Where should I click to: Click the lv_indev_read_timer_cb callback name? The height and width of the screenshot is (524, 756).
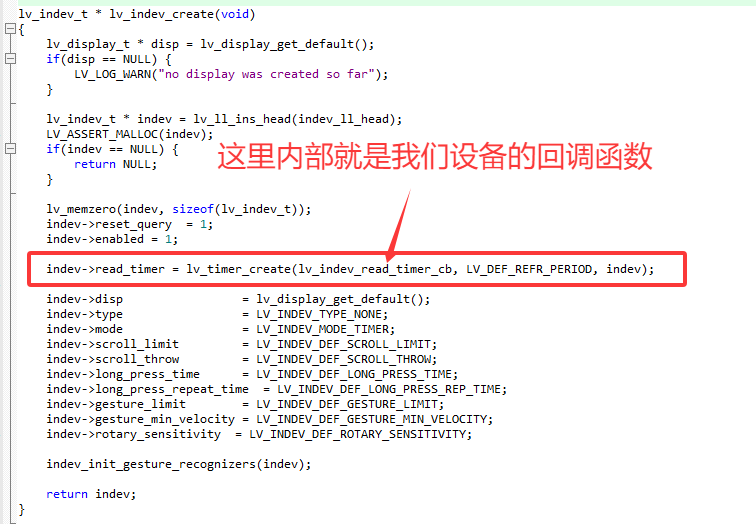[x=375, y=269]
